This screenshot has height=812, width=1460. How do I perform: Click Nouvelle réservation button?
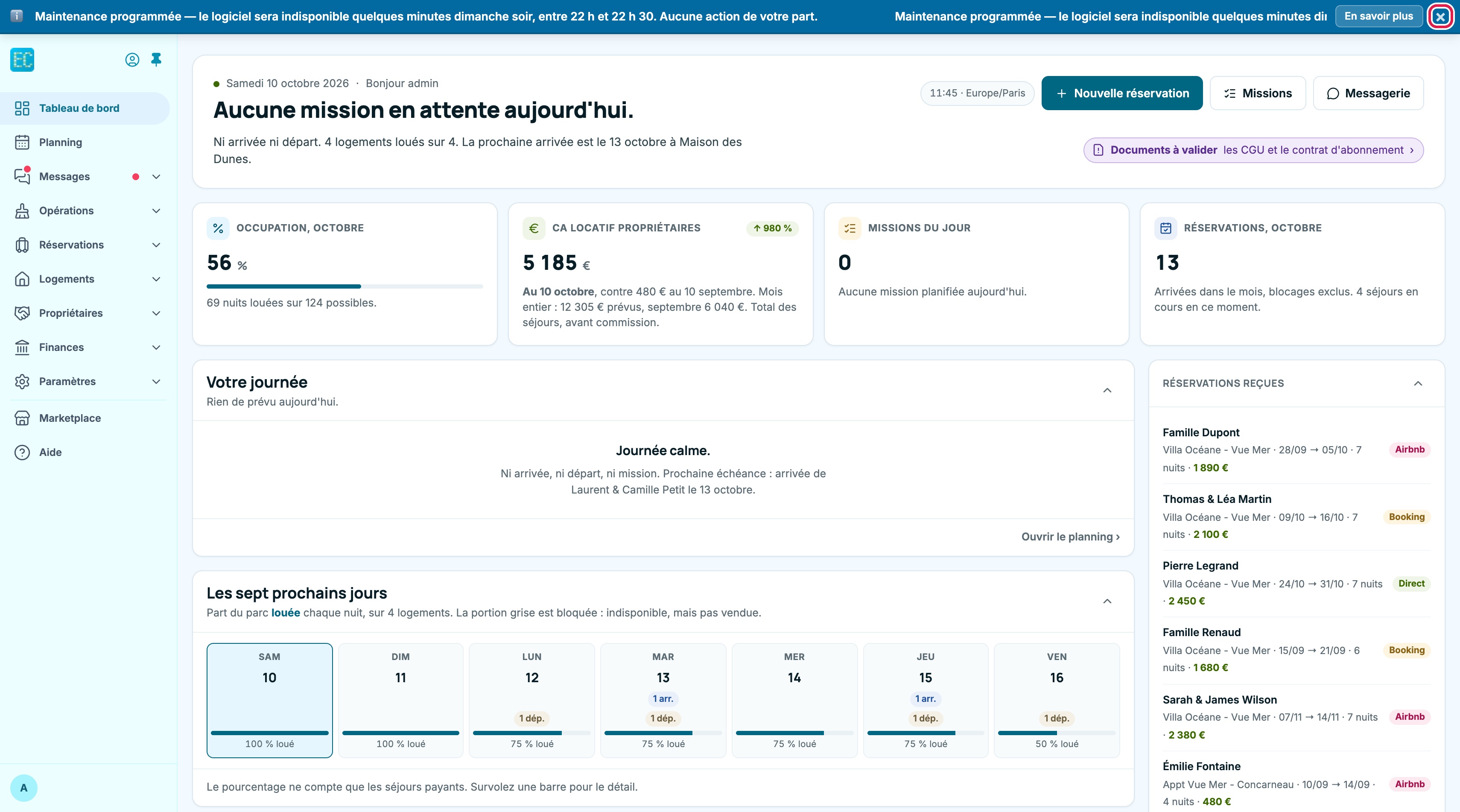coord(1121,93)
